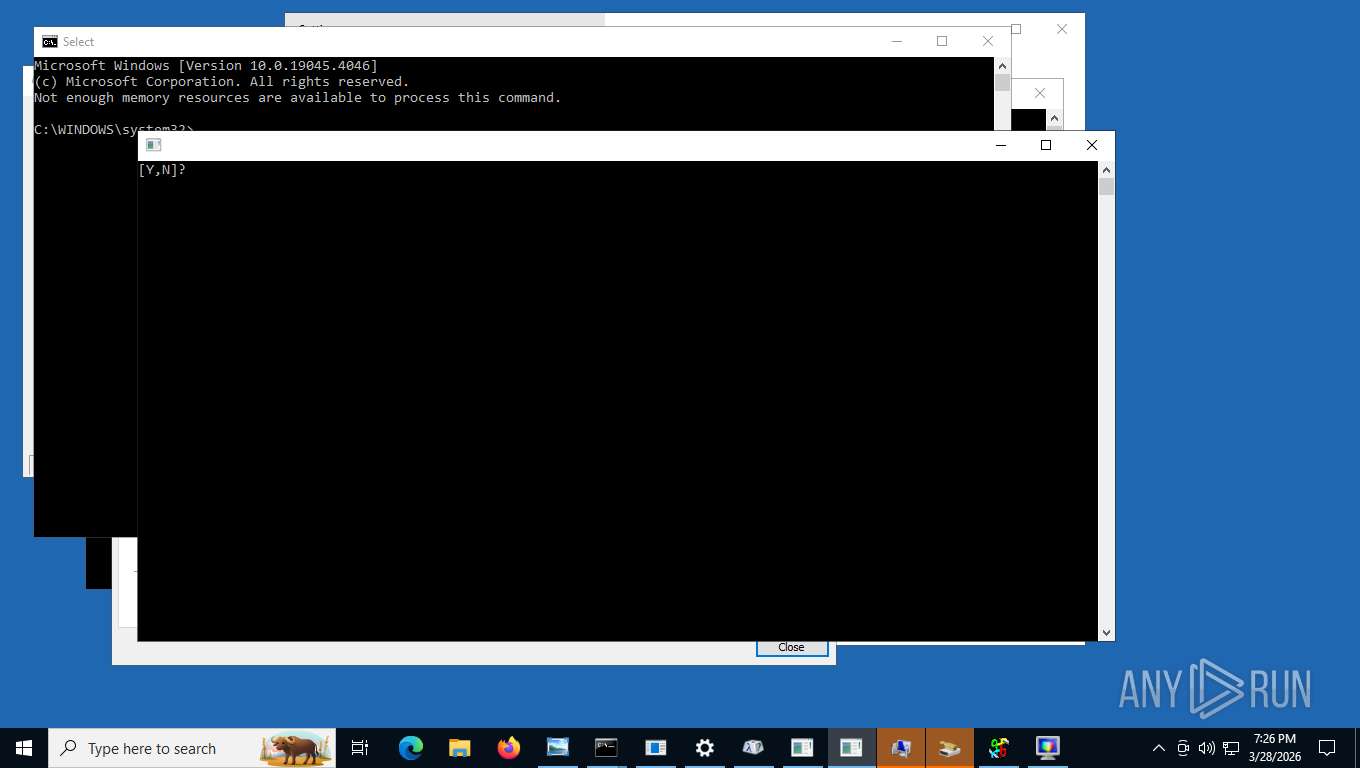The image size is (1360, 768).
Task: Open the orange scanner-like taskbar icon
Action: [949, 748]
